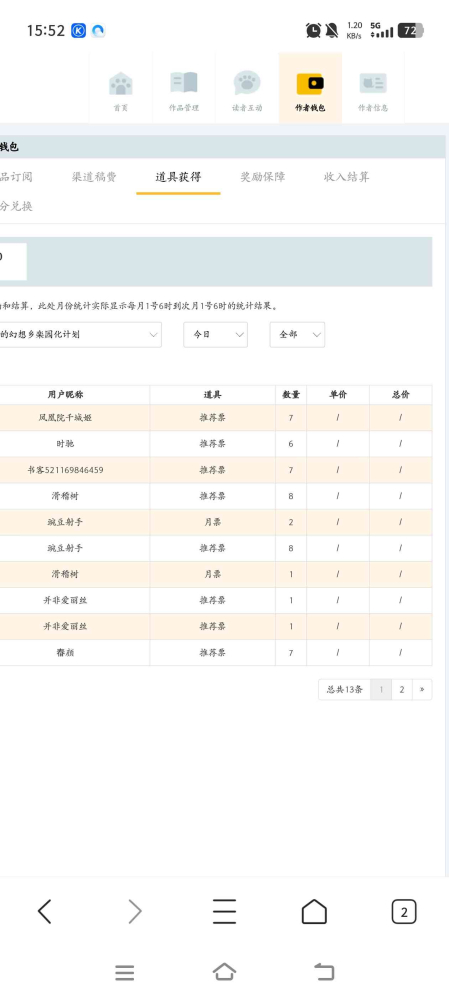
Task: Tap the muted bell status icon
Action: pos(332,30)
